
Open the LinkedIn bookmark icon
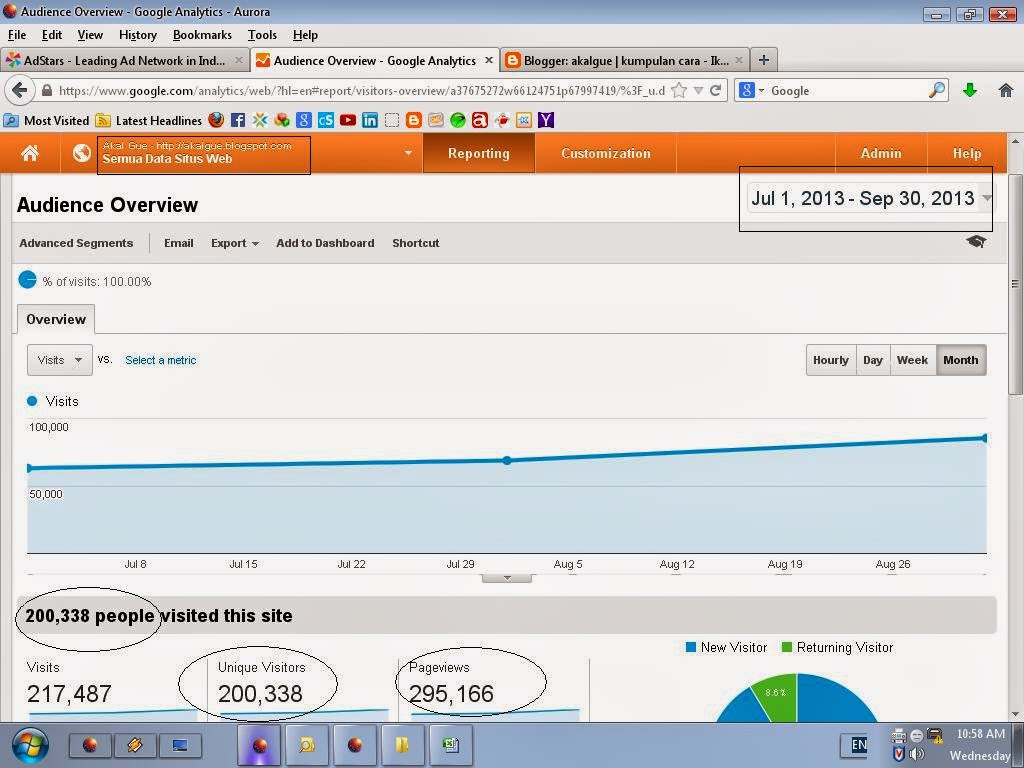[370, 120]
